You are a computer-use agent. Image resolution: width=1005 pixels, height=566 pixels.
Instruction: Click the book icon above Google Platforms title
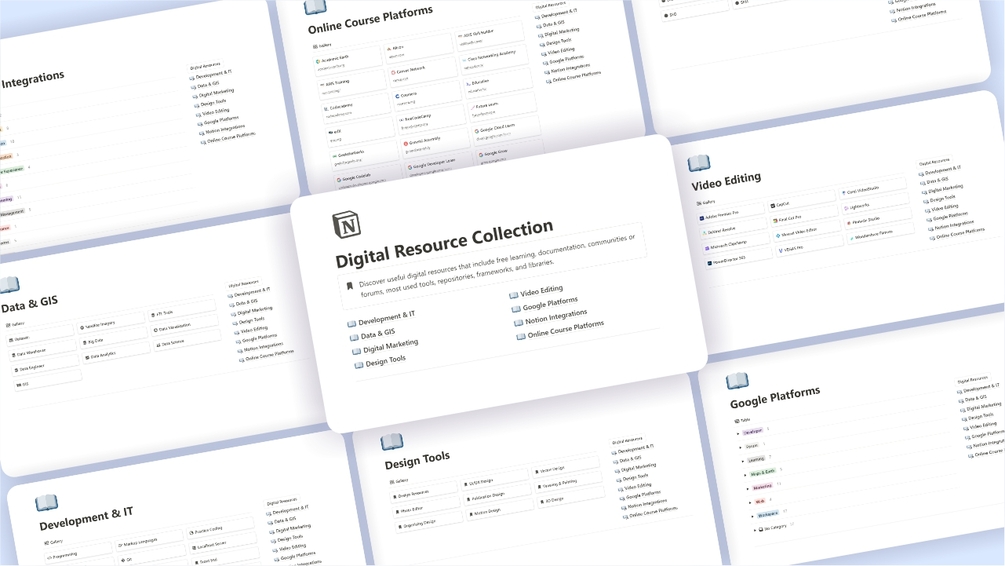click(737, 381)
